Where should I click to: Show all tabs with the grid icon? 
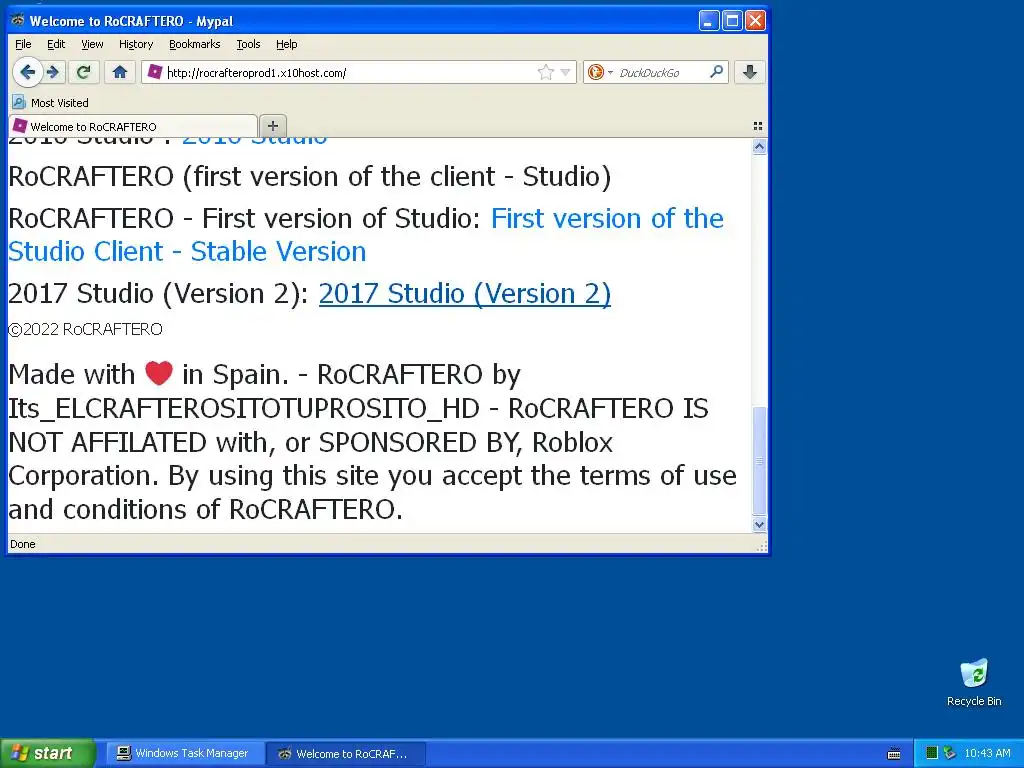tap(758, 126)
